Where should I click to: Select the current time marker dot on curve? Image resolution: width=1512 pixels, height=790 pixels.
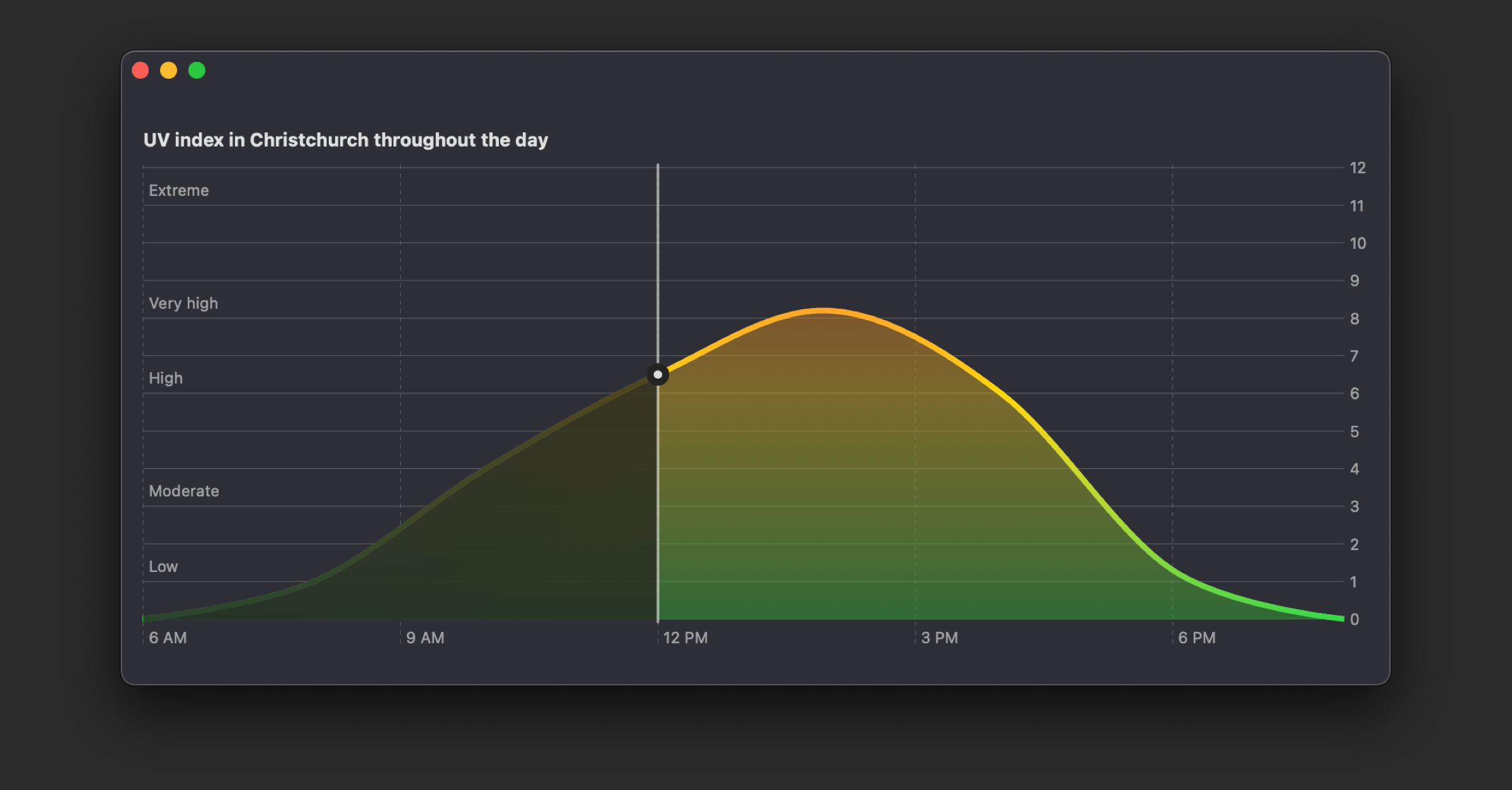tap(658, 375)
